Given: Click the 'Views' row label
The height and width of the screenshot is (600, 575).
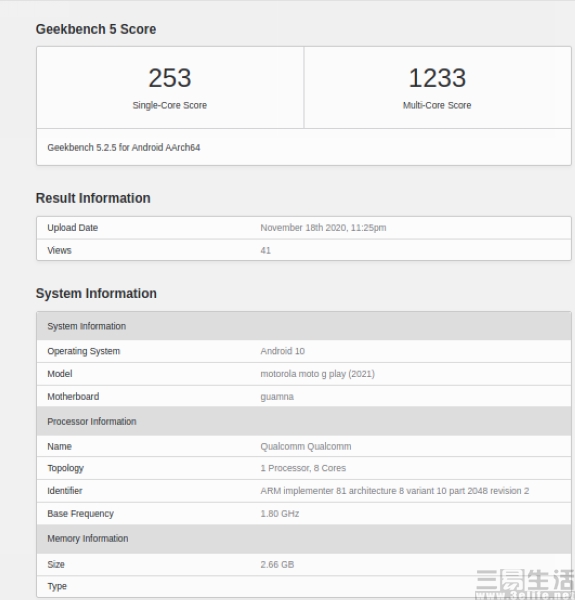Looking at the screenshot, I should [x=59, y=250].
